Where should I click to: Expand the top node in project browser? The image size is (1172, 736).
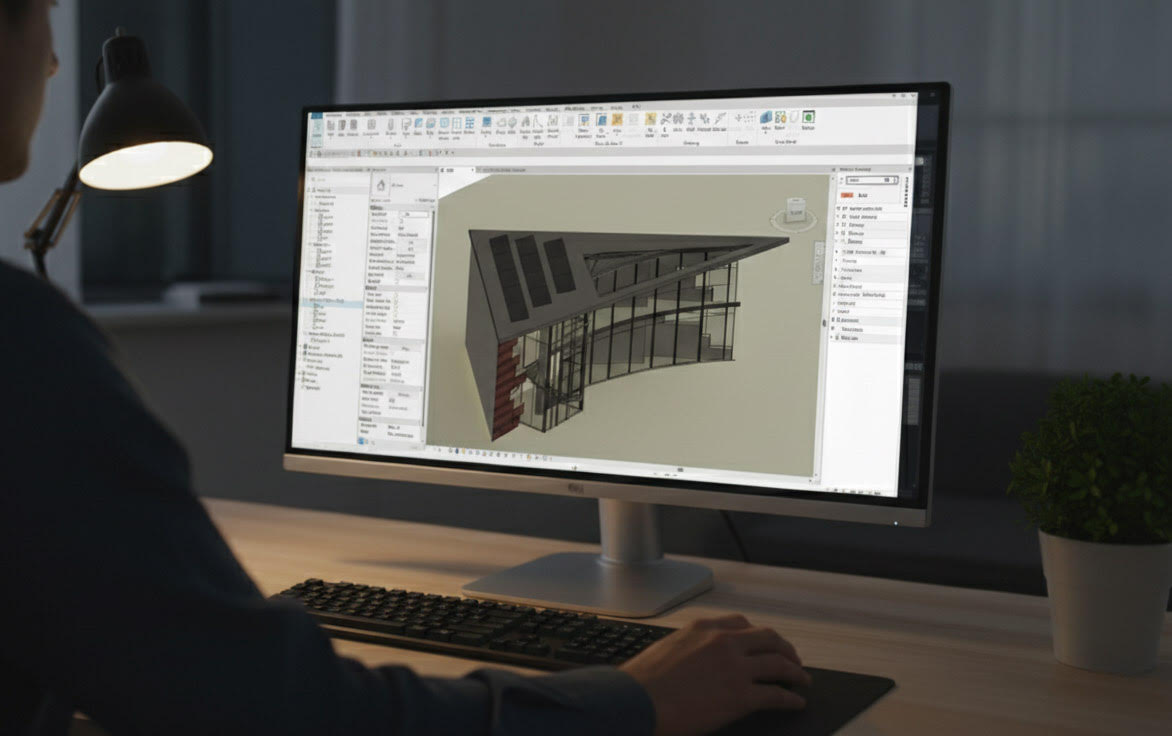coord(308,188)
